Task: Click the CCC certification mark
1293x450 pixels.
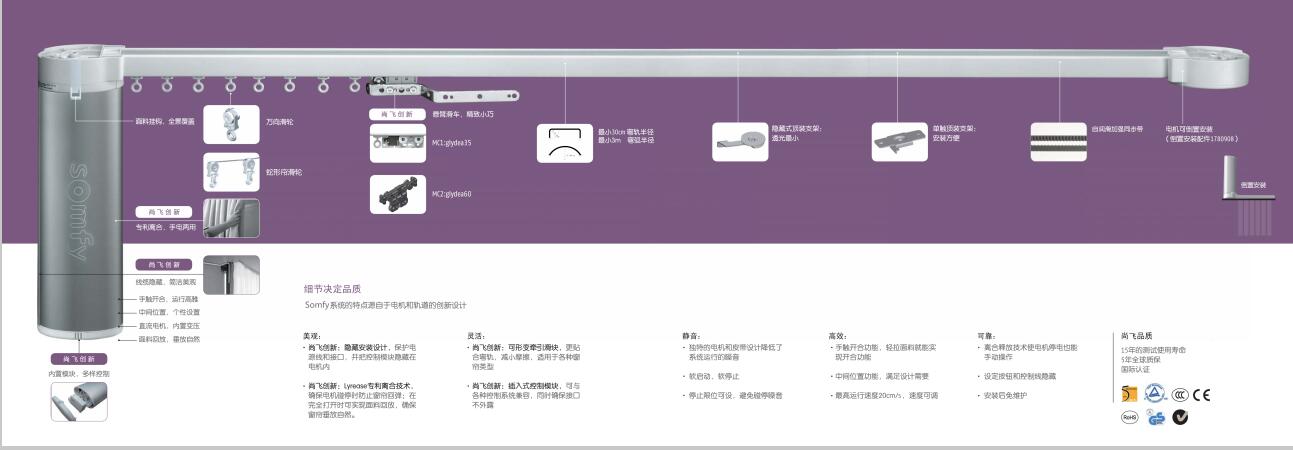Action: click(x=1180, y=394)
